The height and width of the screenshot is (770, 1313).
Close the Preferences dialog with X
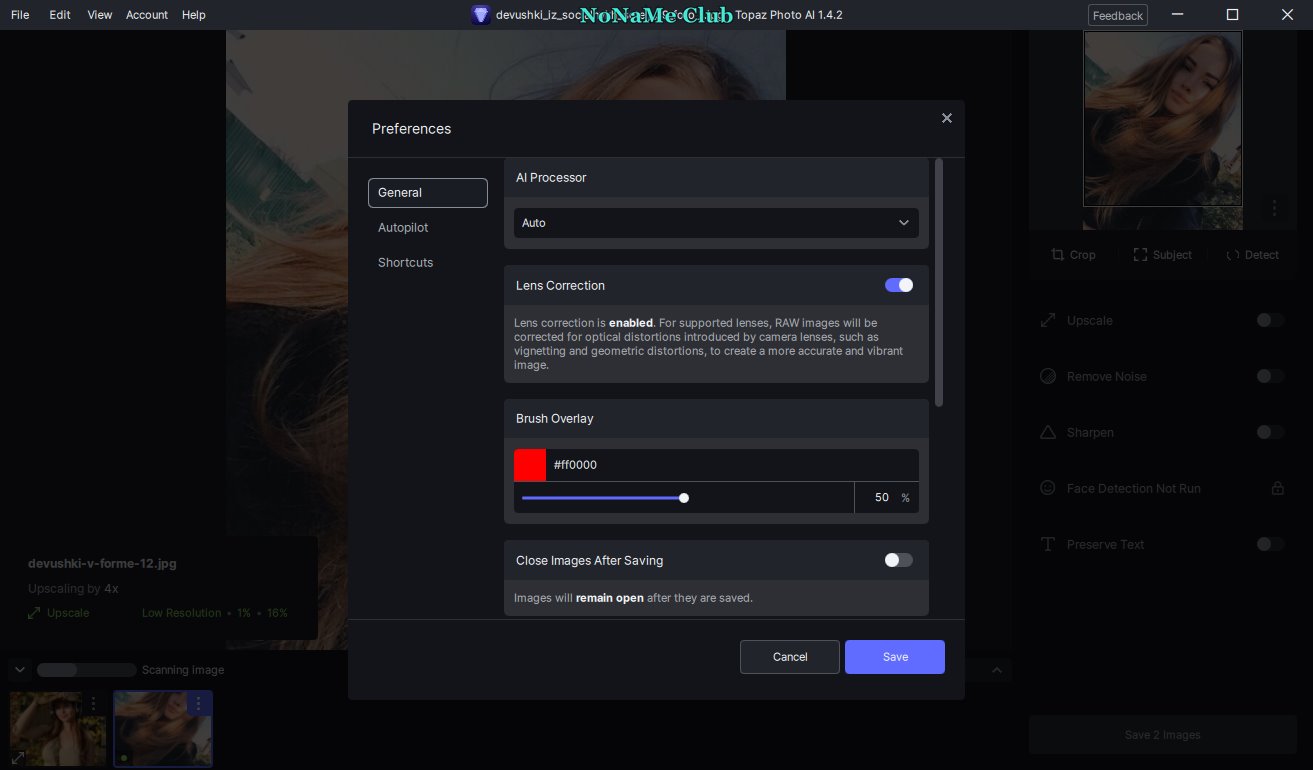tap(947, 118)
